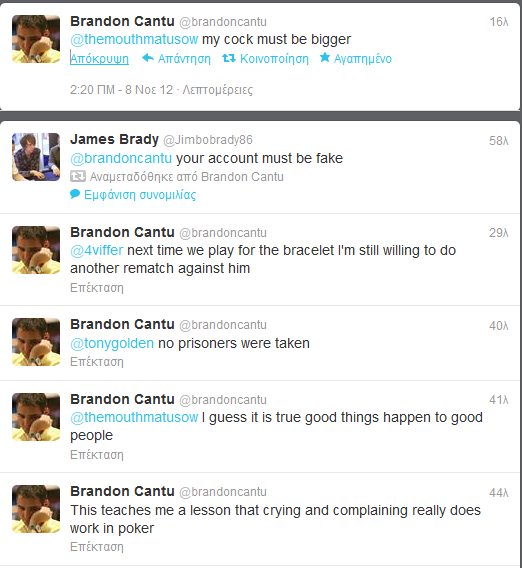
Task: Open Λεπτομέρειες details link of top tweet
Action: (217, 90)
